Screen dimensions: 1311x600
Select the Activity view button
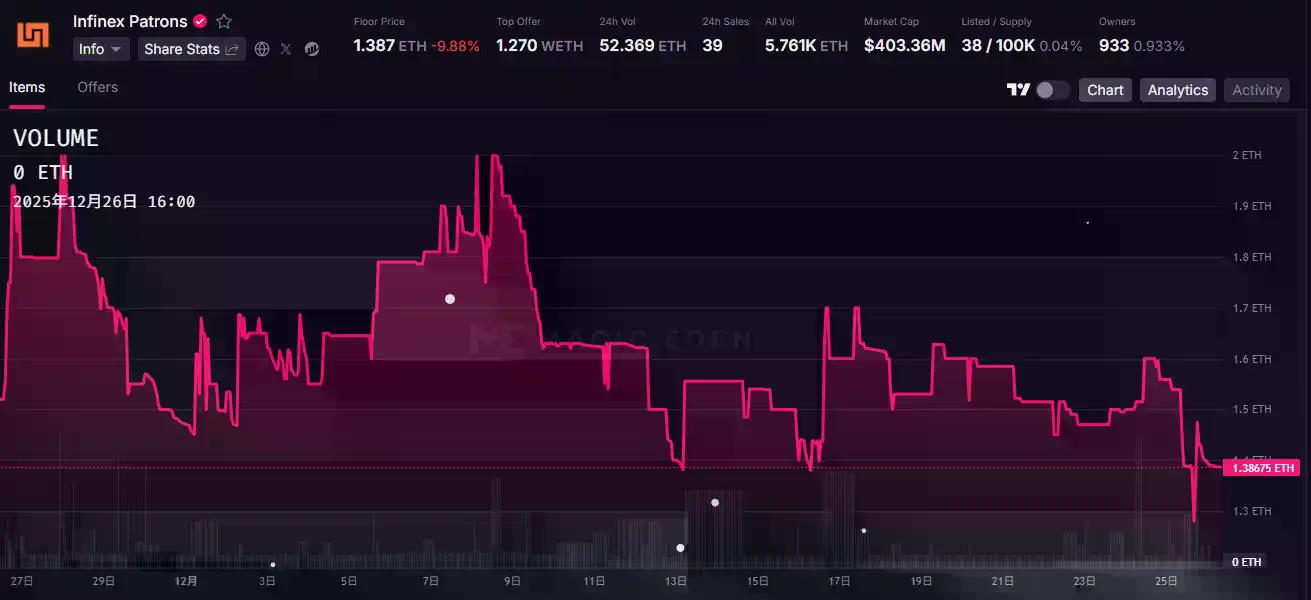pyautogui.click(x=1256, y=90)
